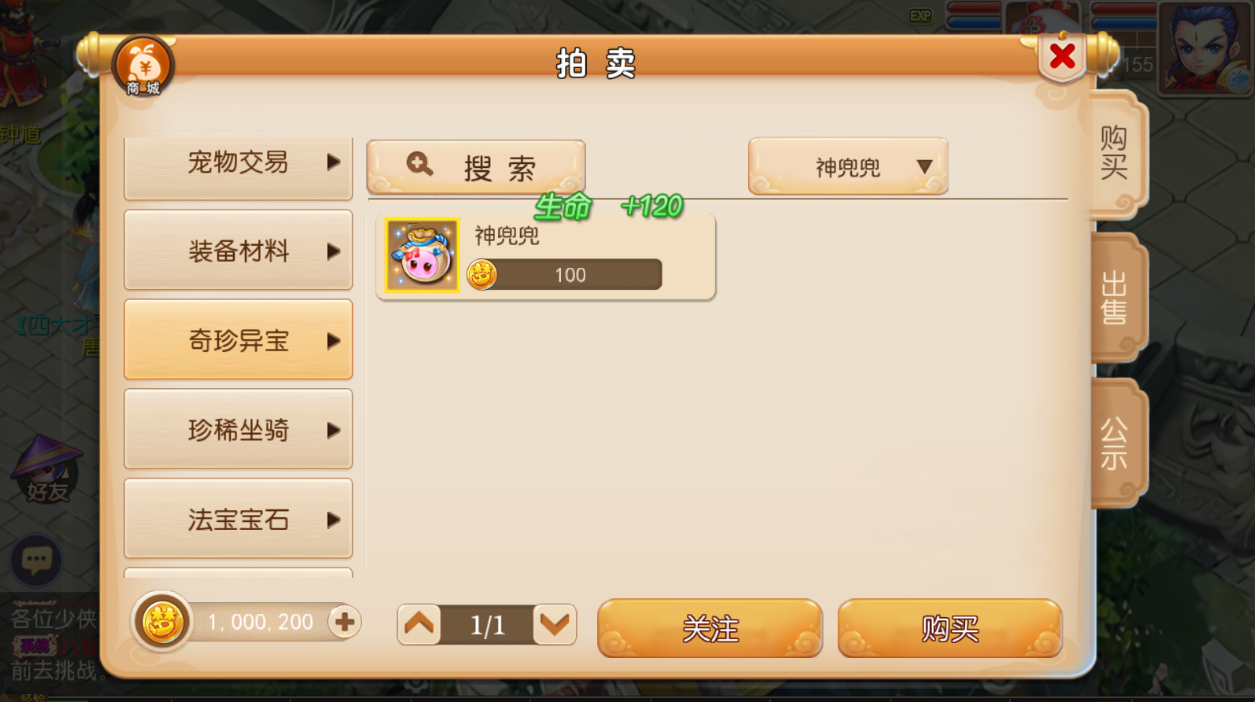Expand the 珍稀坐骑 category

tap(238, 429)
